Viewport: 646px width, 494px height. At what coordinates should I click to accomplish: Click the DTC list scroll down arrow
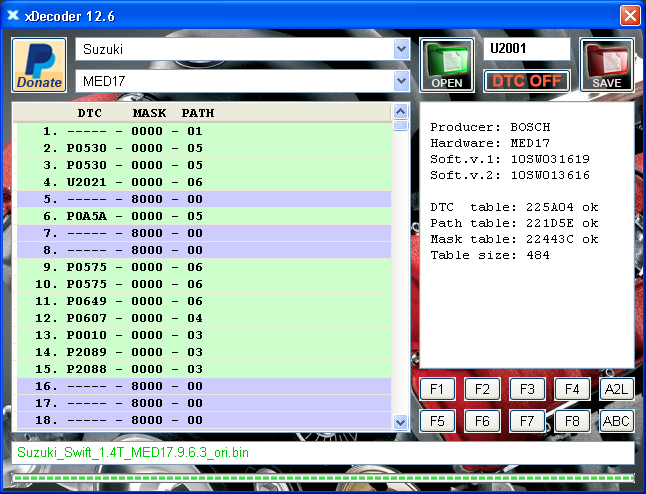coord(401,422)
